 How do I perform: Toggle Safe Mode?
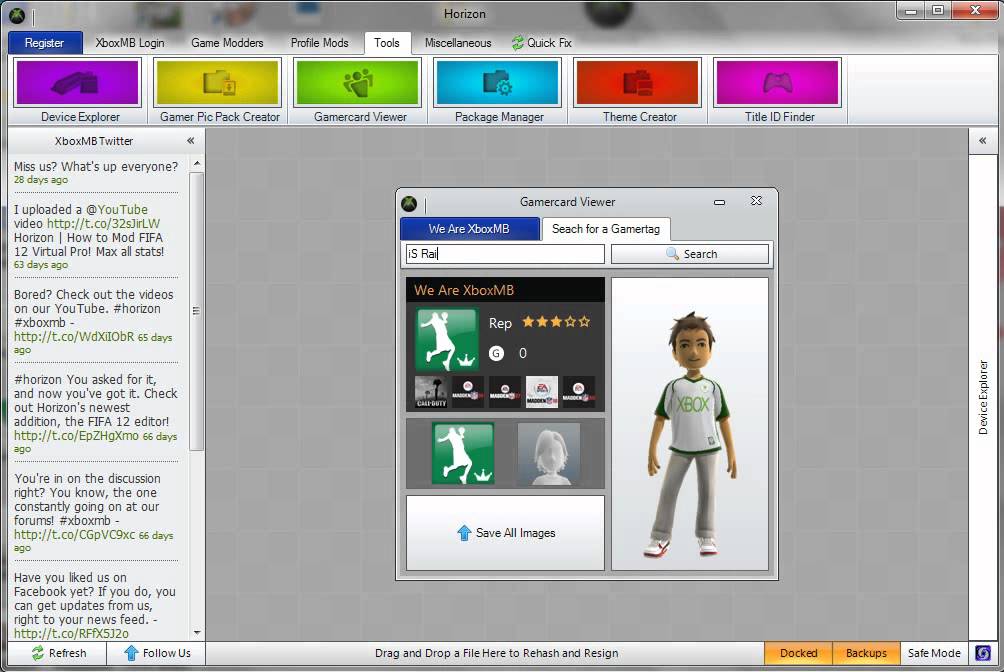coord(934,653)
